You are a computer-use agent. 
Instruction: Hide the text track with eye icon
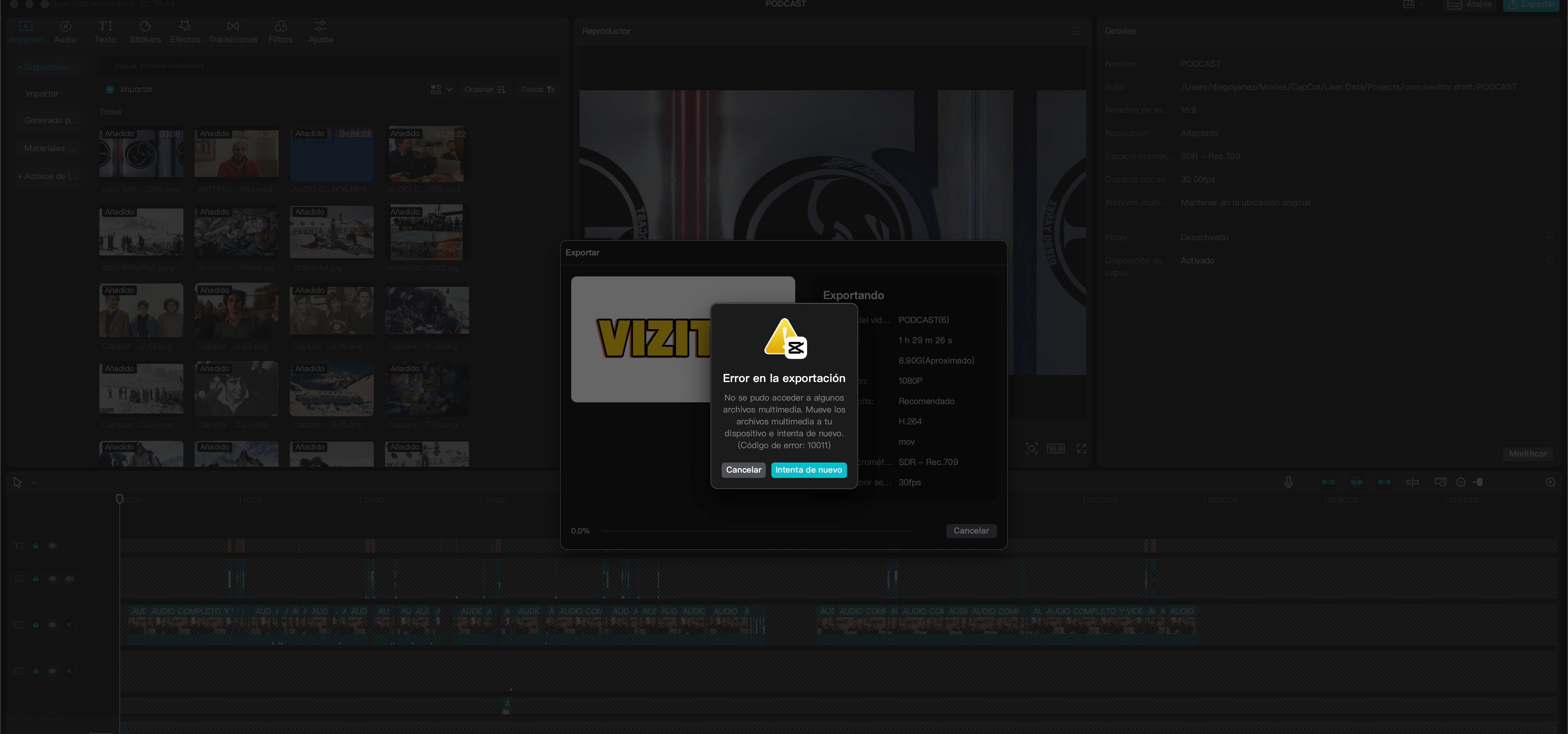(x=52, y=546)
